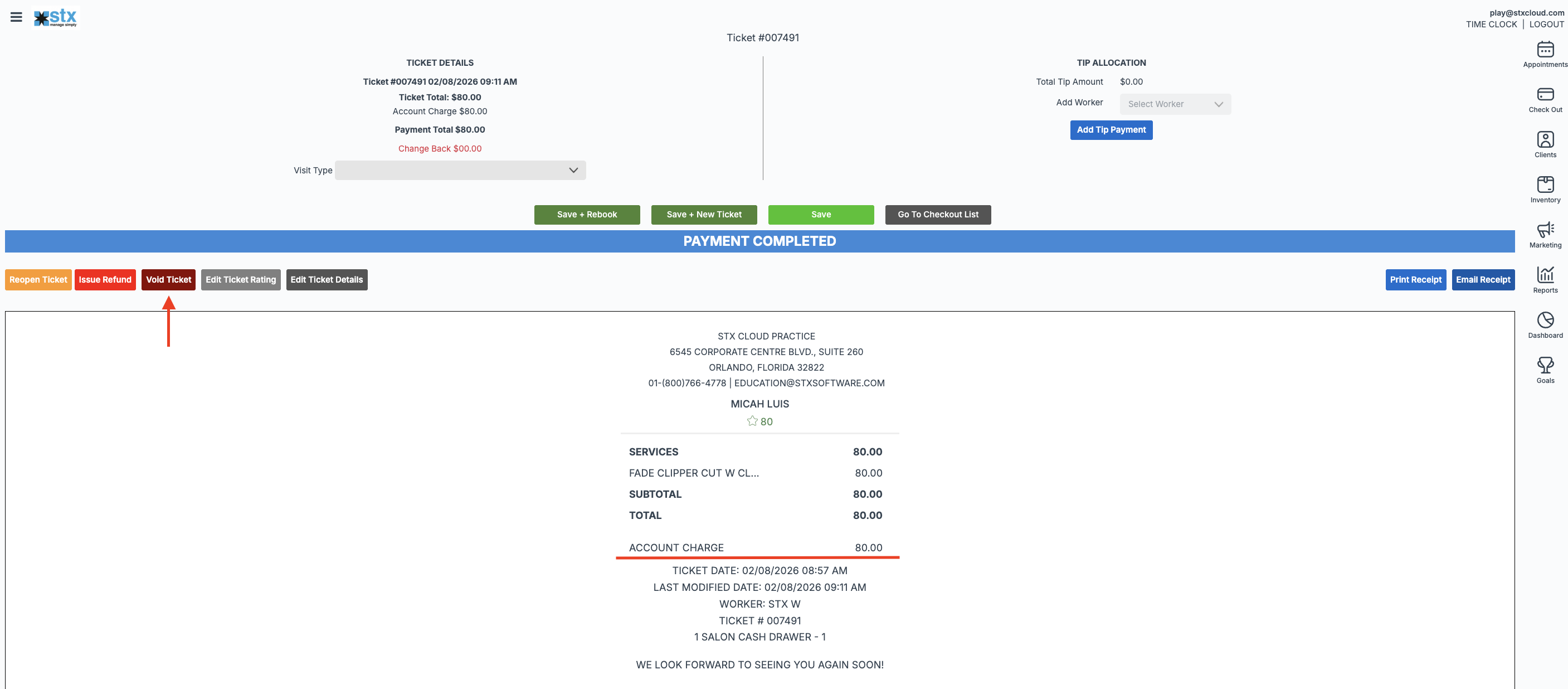The image size is (1568, 689).
Task: Click the STX logo
Action: pyautogui.click(x=55, y=18)
